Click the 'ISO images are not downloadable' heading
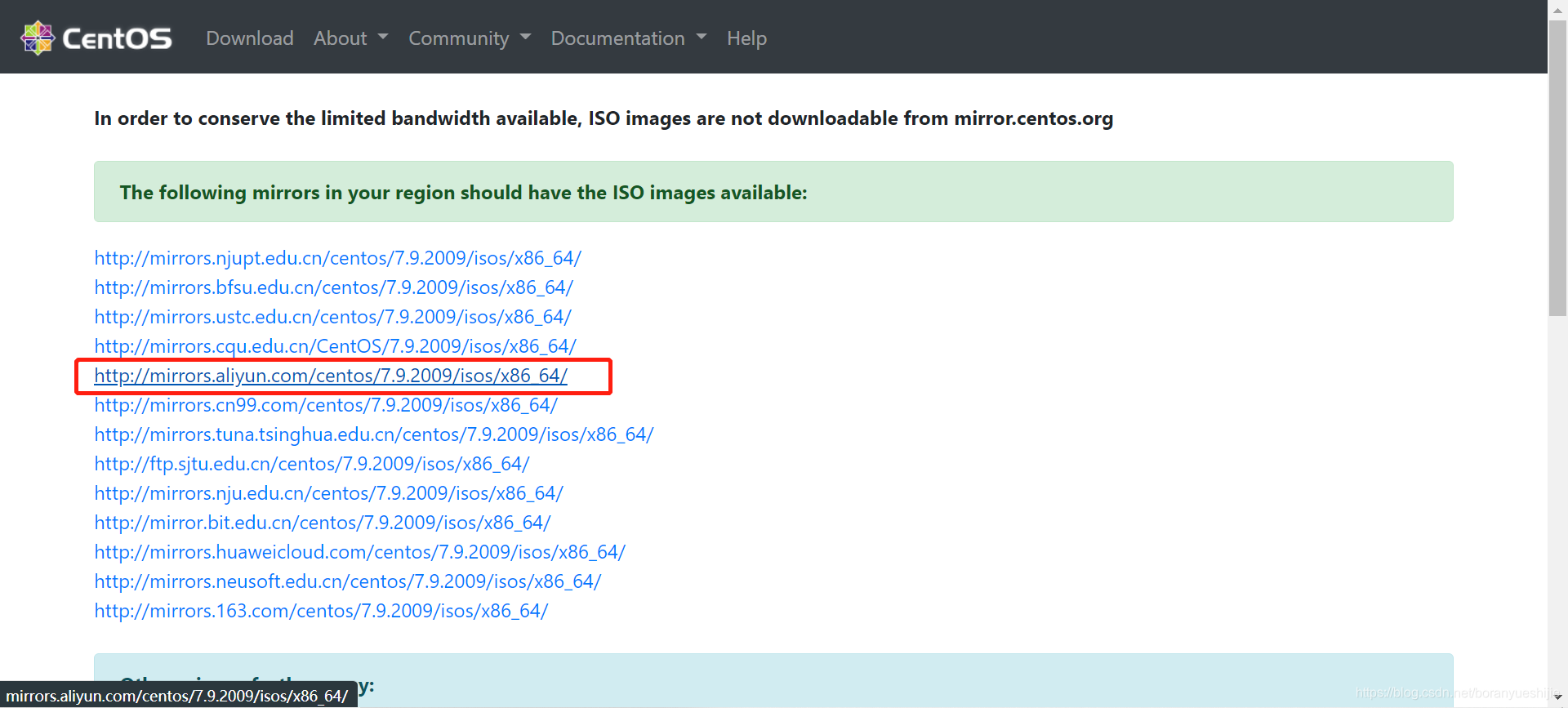Viewport: 1568px width, 708px height. (604, 118)
